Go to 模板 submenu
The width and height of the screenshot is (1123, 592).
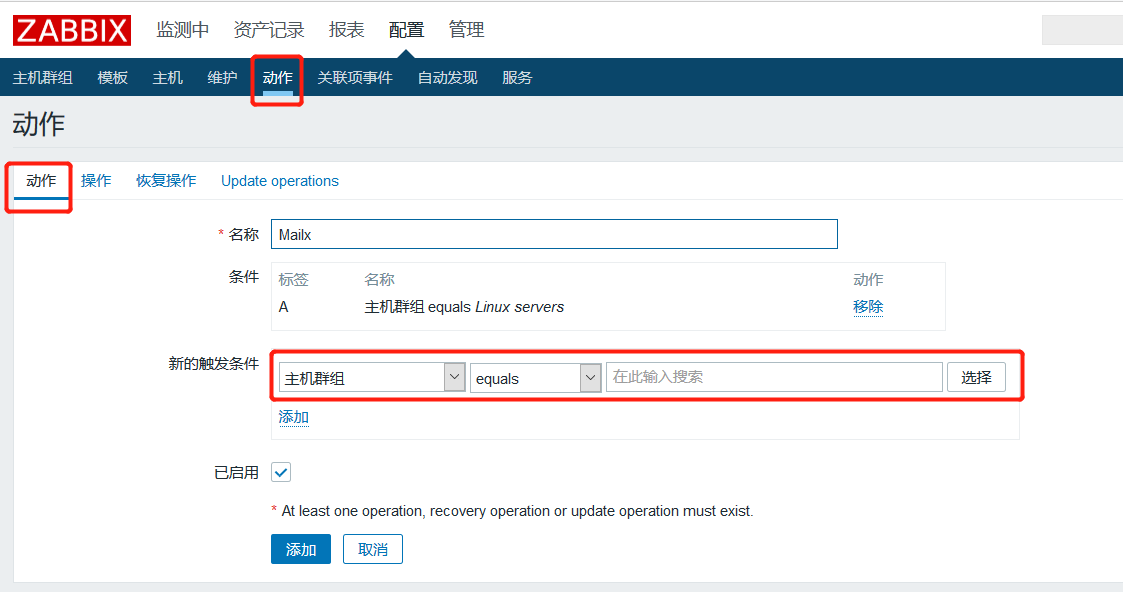[112, 77]
